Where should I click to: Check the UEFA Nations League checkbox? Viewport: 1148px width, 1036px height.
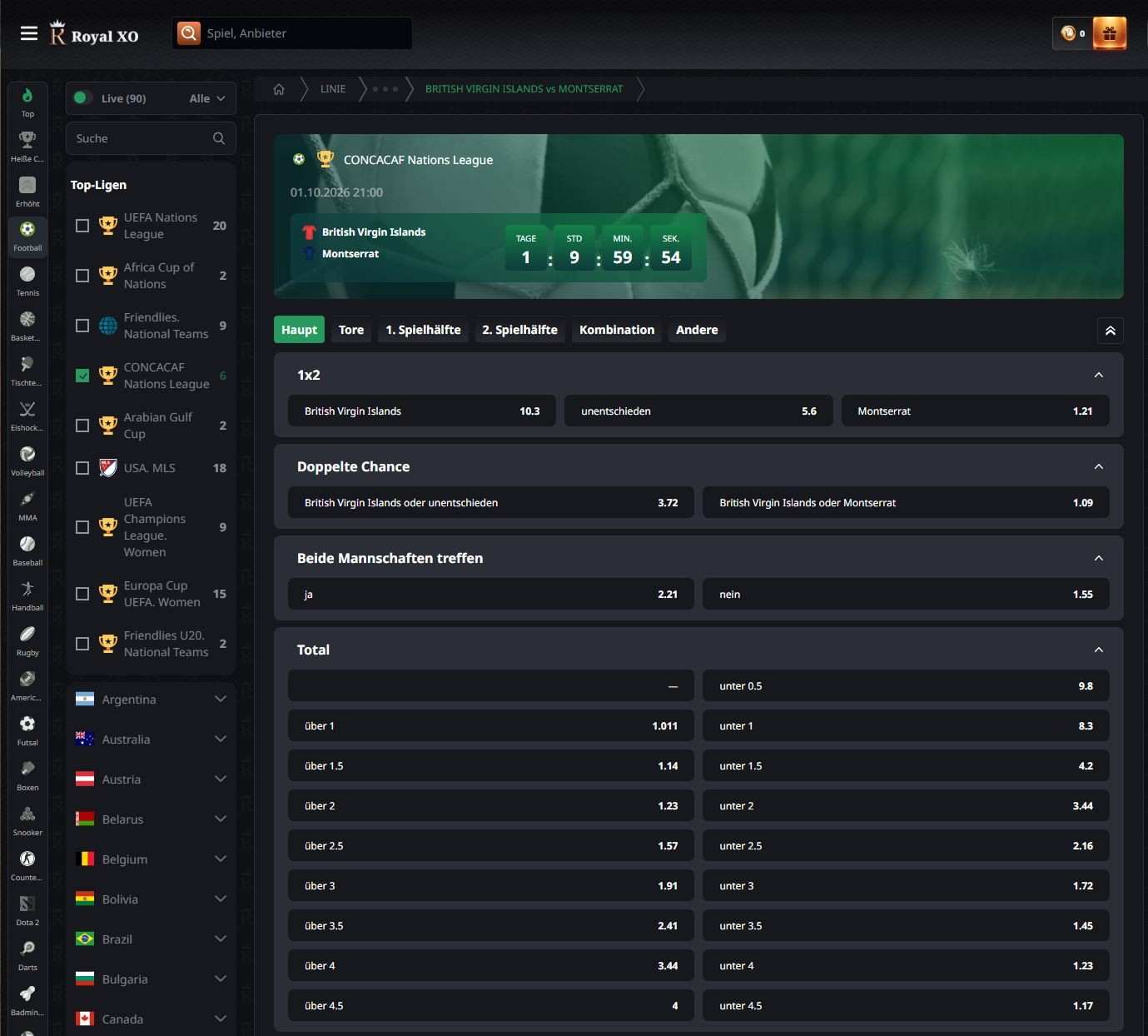click(82, 226)
